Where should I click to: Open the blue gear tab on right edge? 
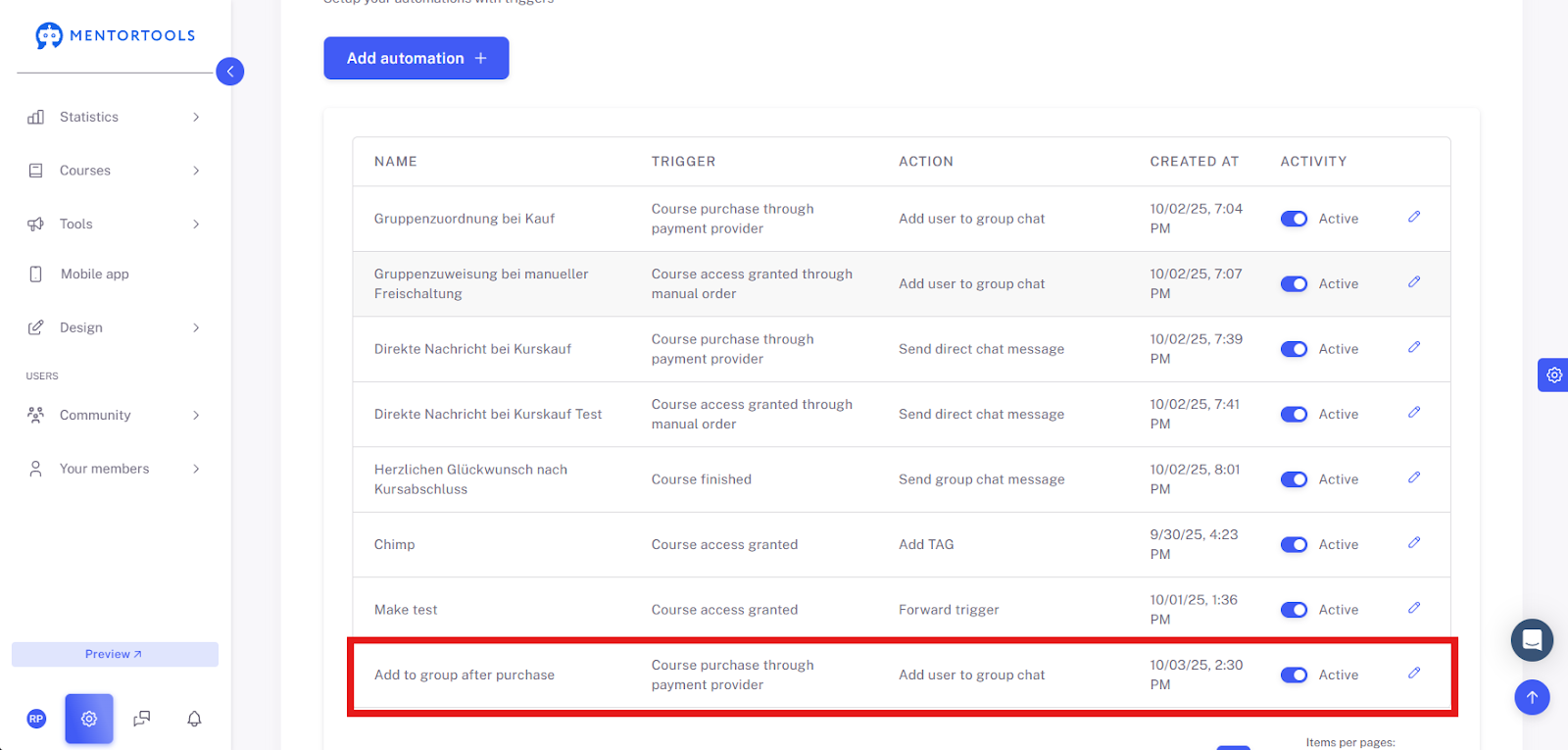point(1553,375)
